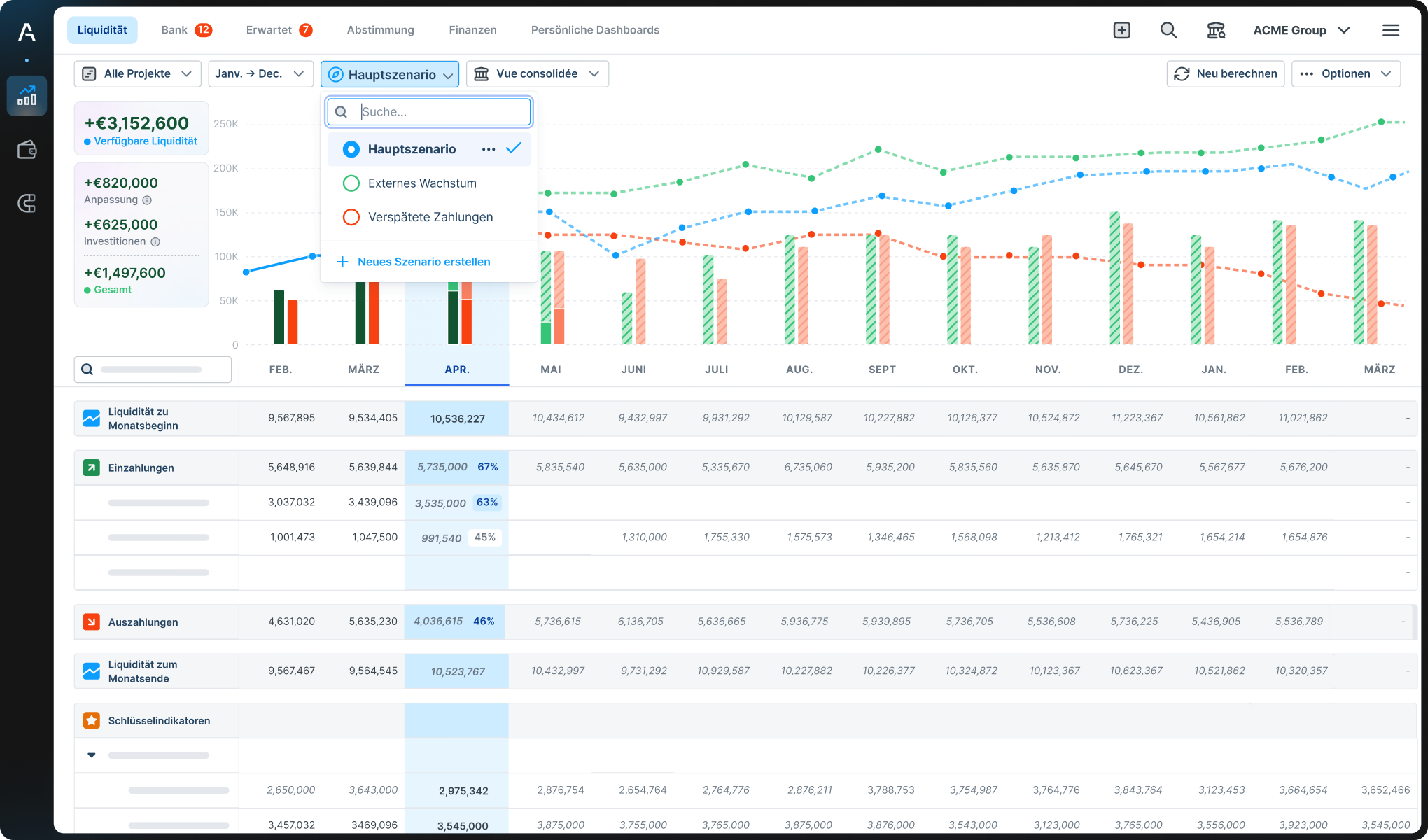Open the three-dot menu for Hauptszenario
Viewport: 1428px width, 840px height.
[x=489, y=149]
